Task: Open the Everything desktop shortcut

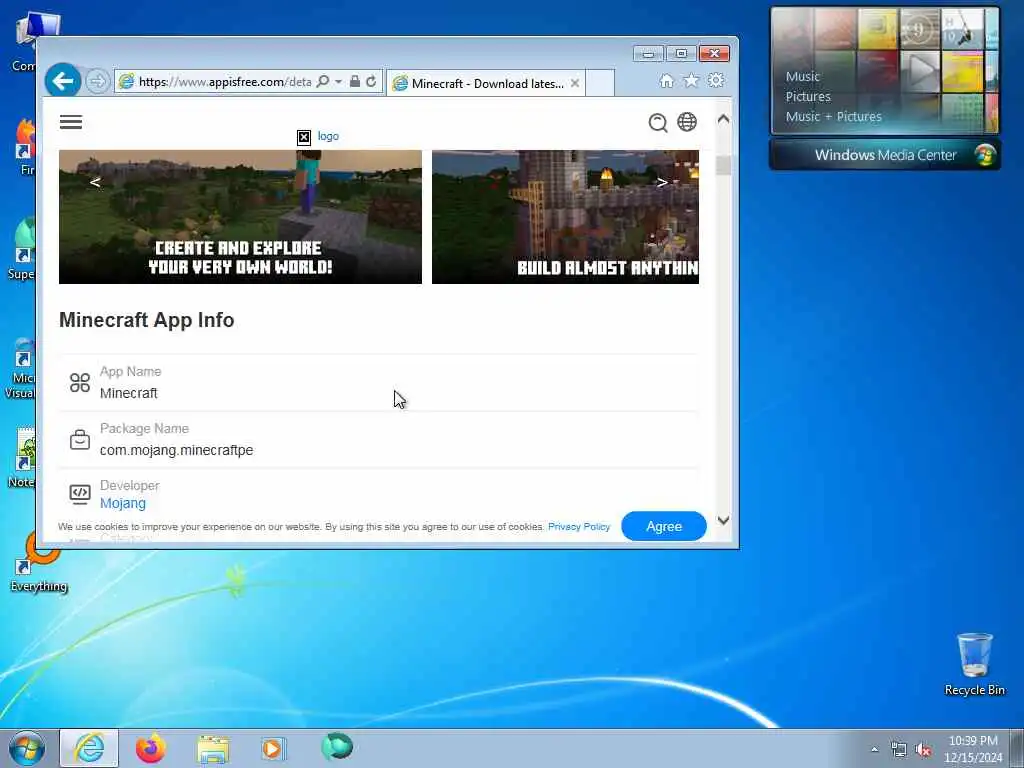Action: [39, 562]
